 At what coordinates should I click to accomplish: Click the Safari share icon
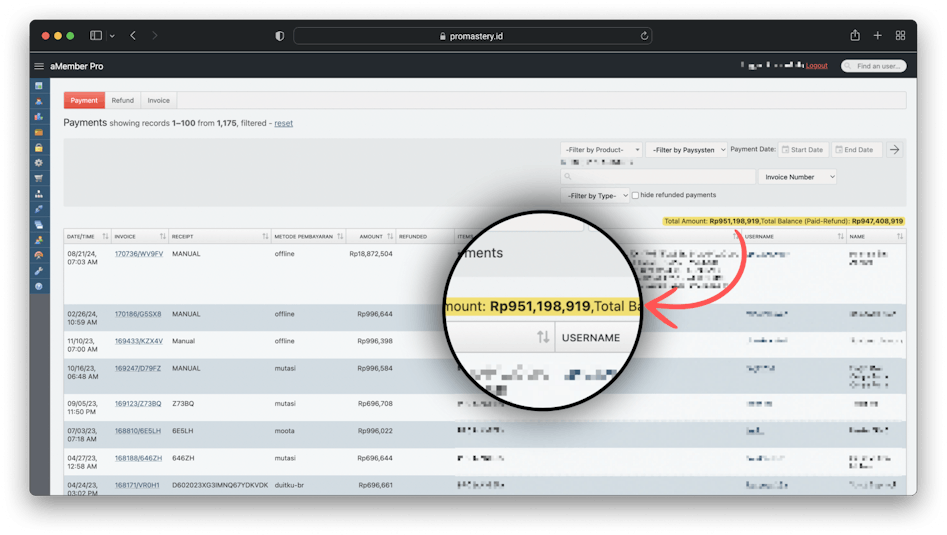(855, 36)
